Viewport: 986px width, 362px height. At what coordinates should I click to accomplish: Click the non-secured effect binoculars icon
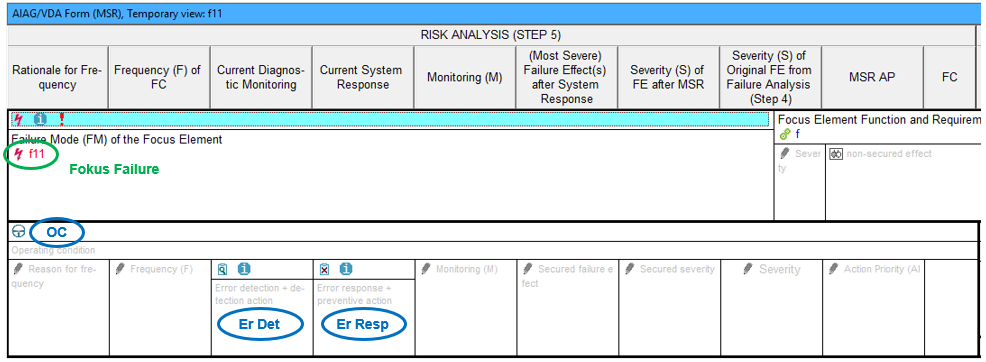click(836, 154)
